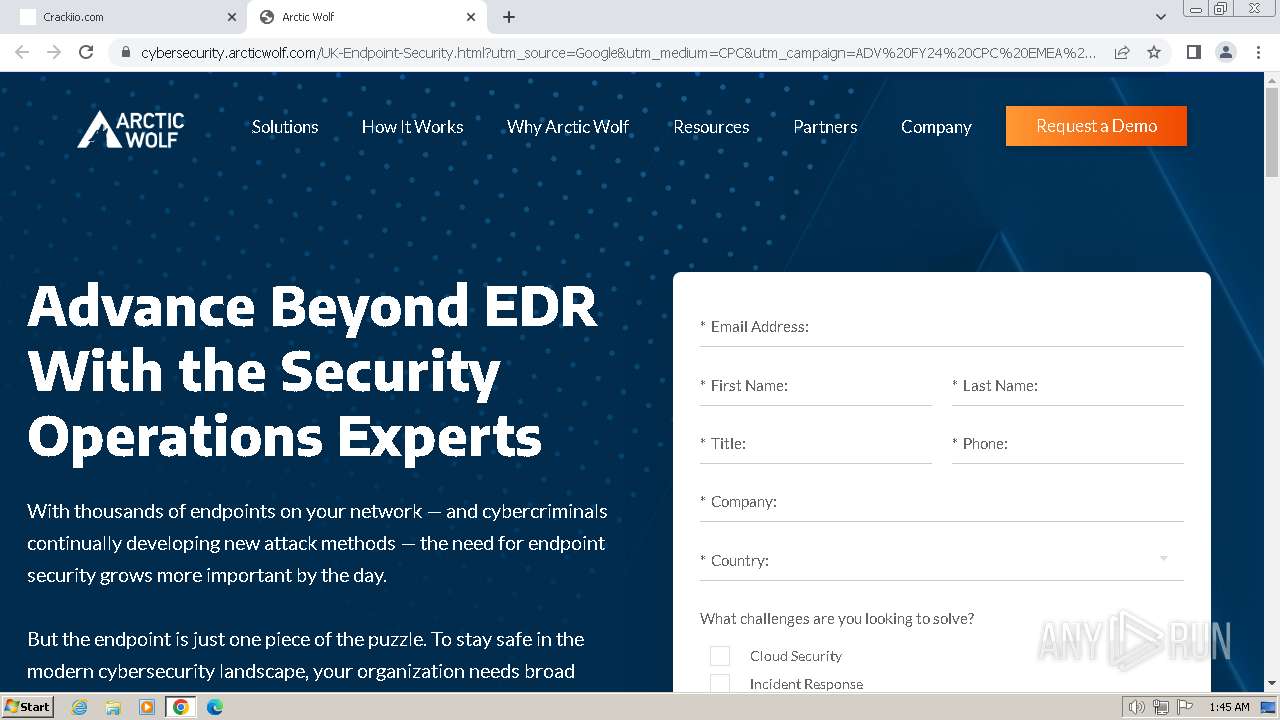Click the browser forward arrow
Viewport: 1280px width, 720px height.
pyautogui.click(x=54, y=52)
